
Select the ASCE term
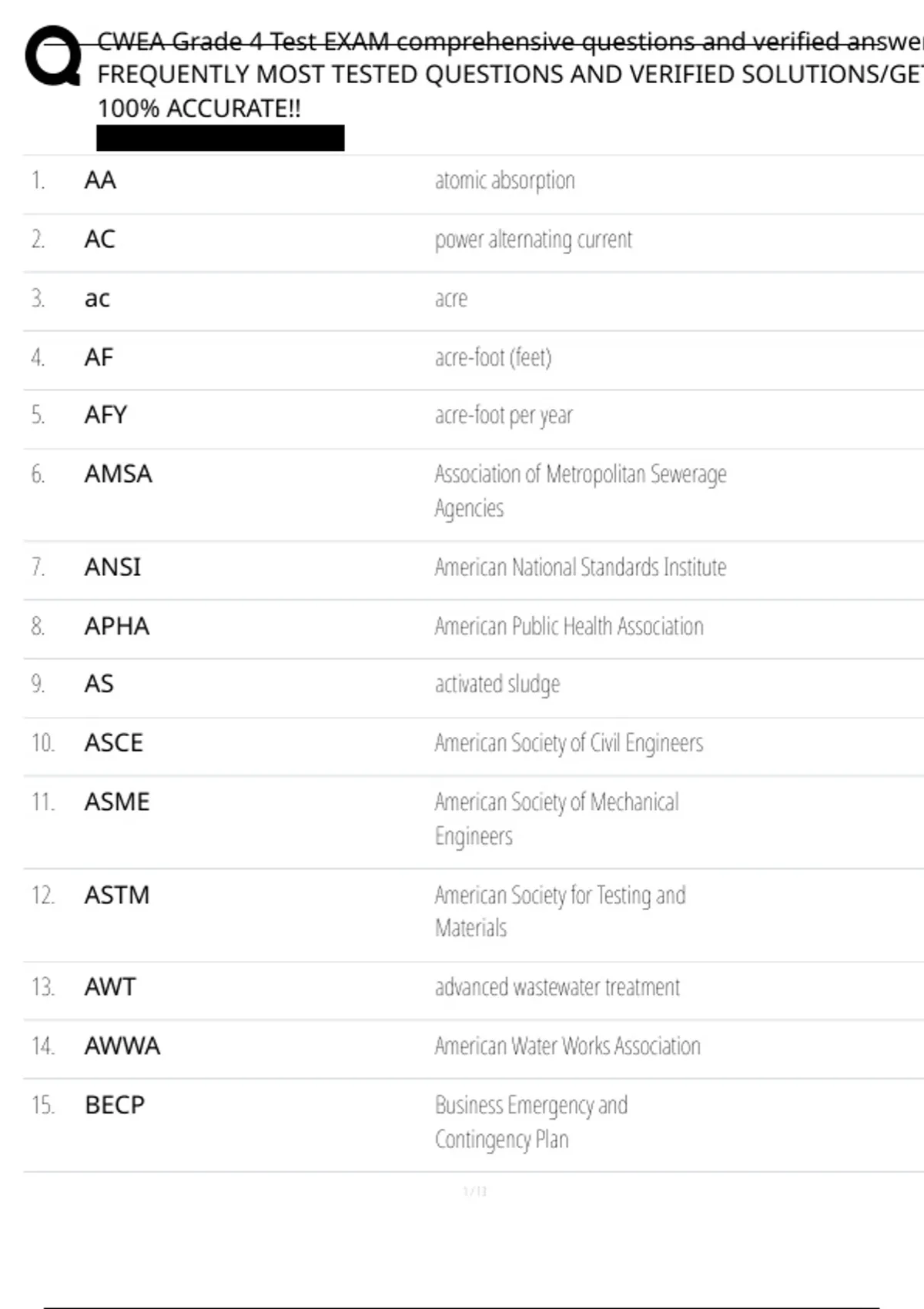coord(113,743)
